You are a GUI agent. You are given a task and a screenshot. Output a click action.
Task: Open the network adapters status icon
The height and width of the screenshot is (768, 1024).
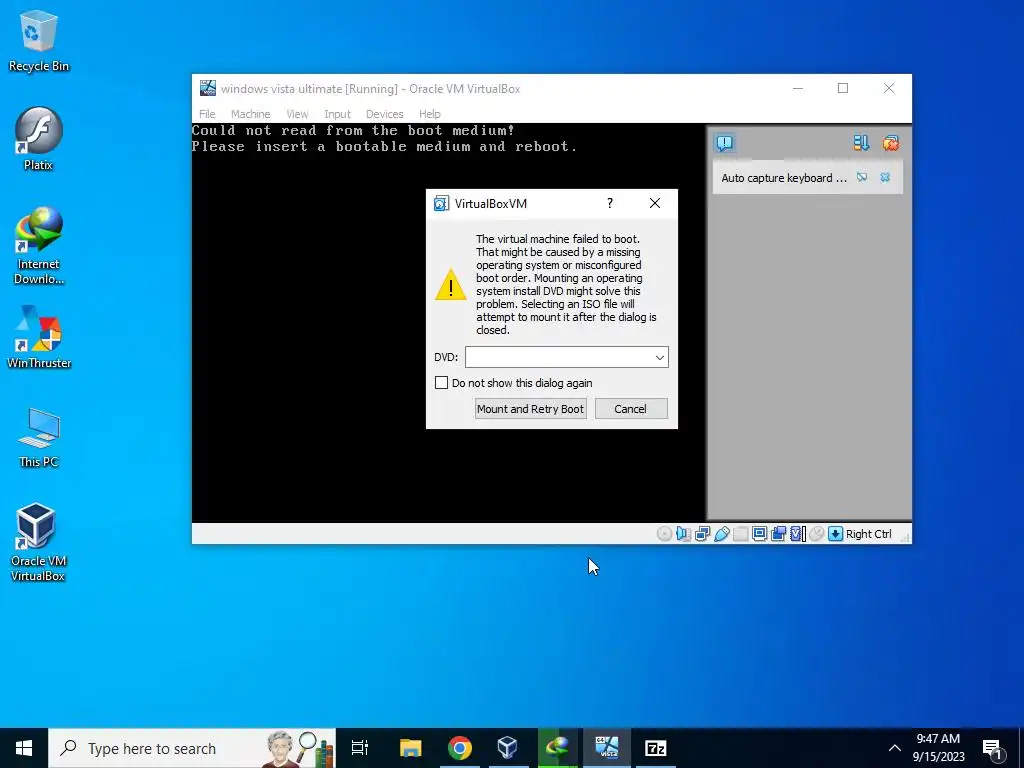tap(703, 534)
